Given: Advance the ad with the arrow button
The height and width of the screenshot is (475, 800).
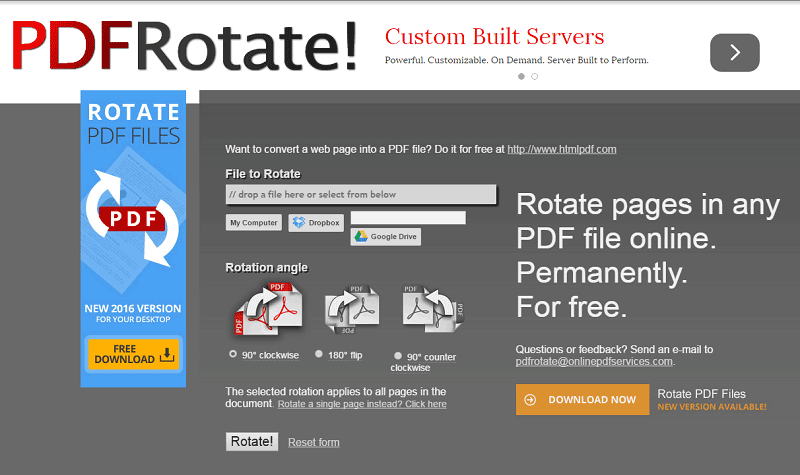Looking at the screenshot, I should pos(734,53).
